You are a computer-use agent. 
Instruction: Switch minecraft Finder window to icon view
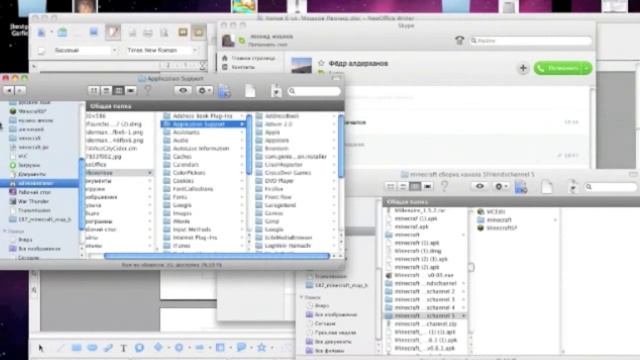pos(391,187)
